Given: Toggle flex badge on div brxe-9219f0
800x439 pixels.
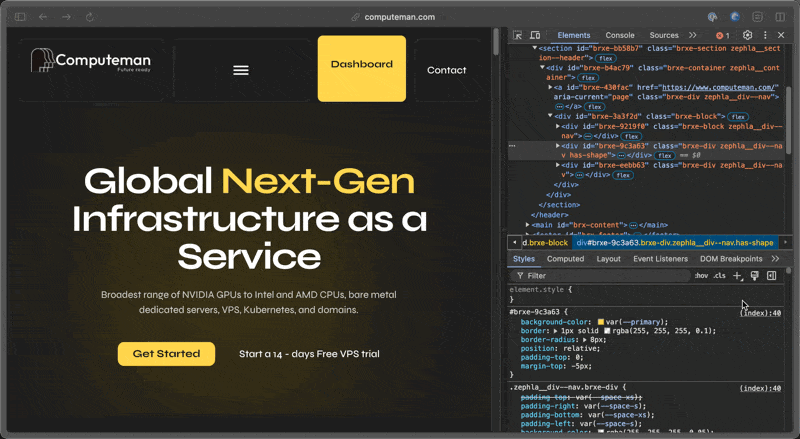Looking at the screenshot, I should tap(631, 136).
